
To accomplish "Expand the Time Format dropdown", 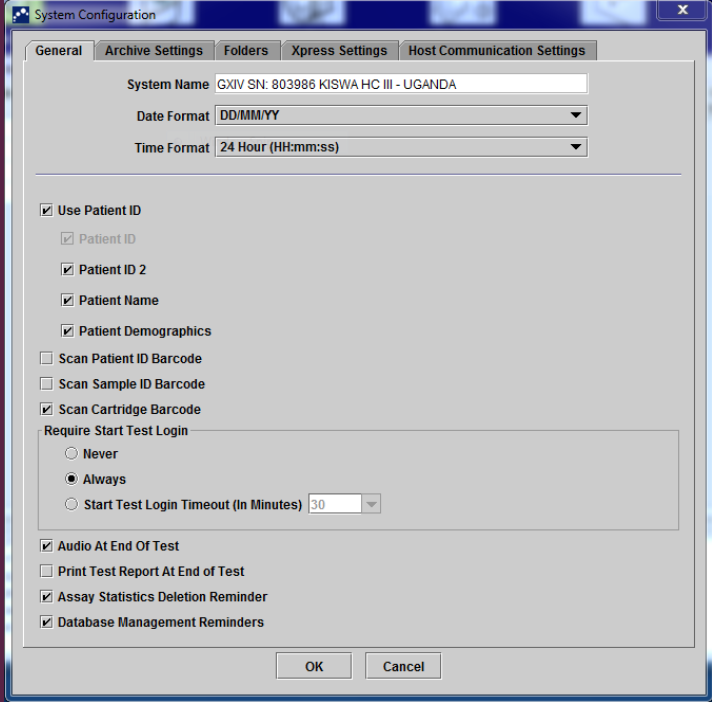I will 401,147.
